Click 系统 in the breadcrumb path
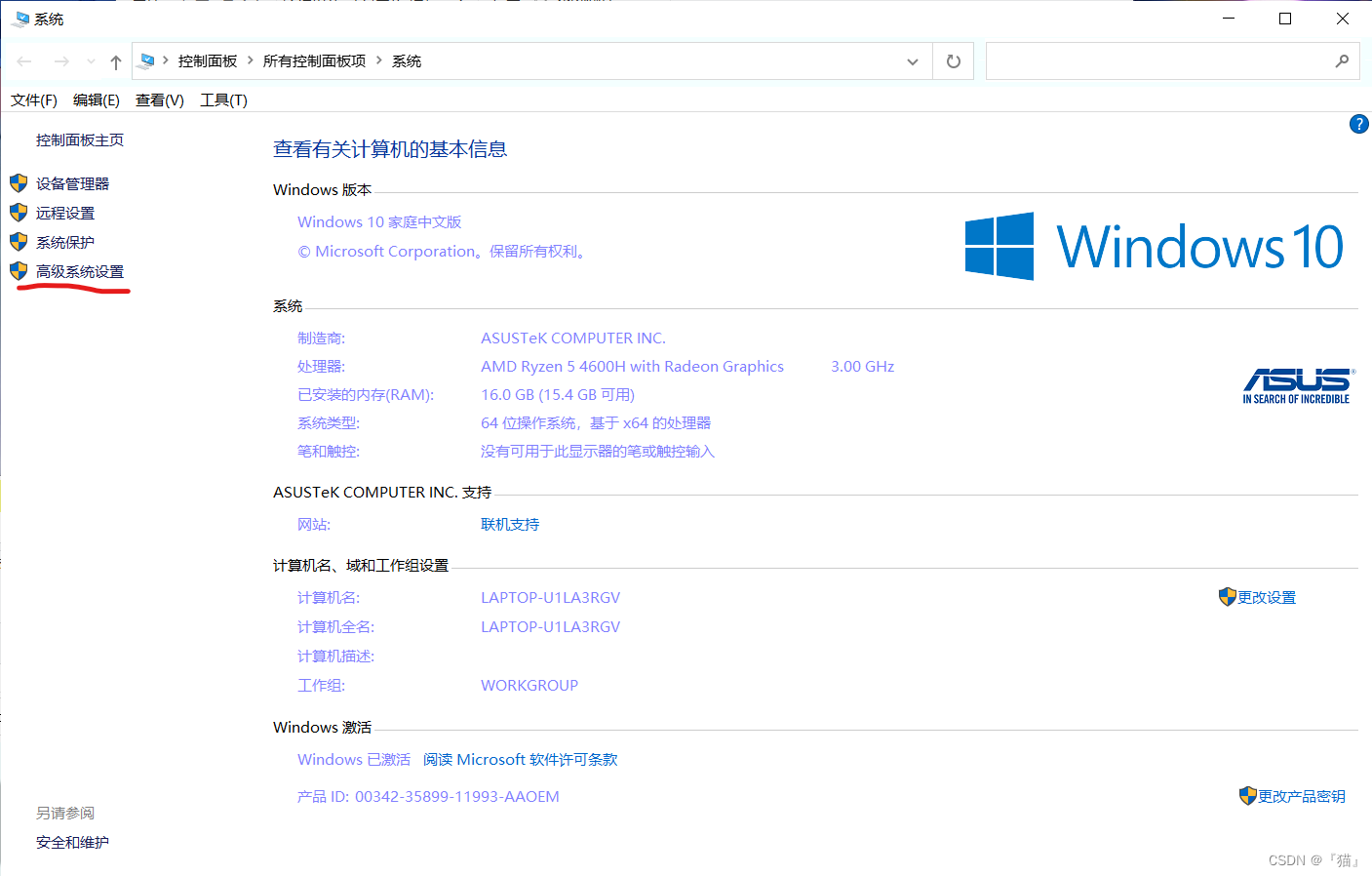 [x=407, y=61]
